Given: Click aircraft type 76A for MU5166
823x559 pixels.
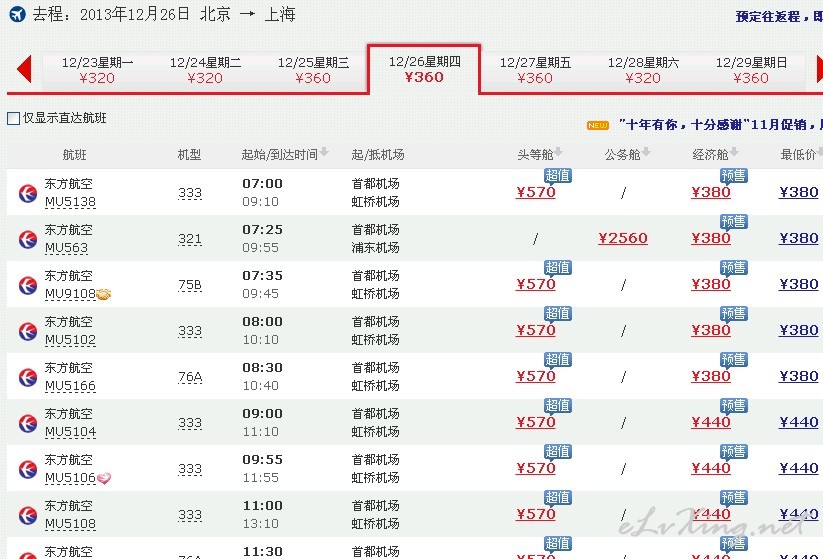Looking at the screenshot, I should pos(190,377).
